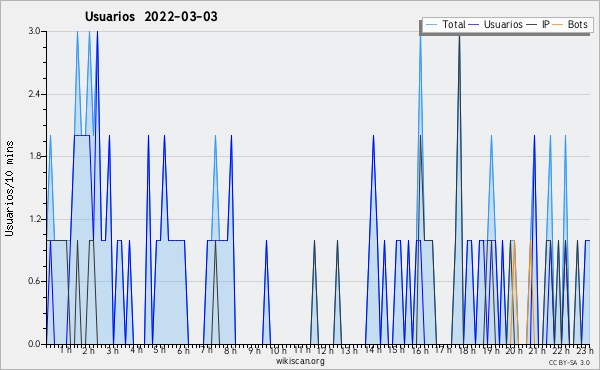Click the 1.2 y-axis value
600x370 pixels.
tap(34, 219)
